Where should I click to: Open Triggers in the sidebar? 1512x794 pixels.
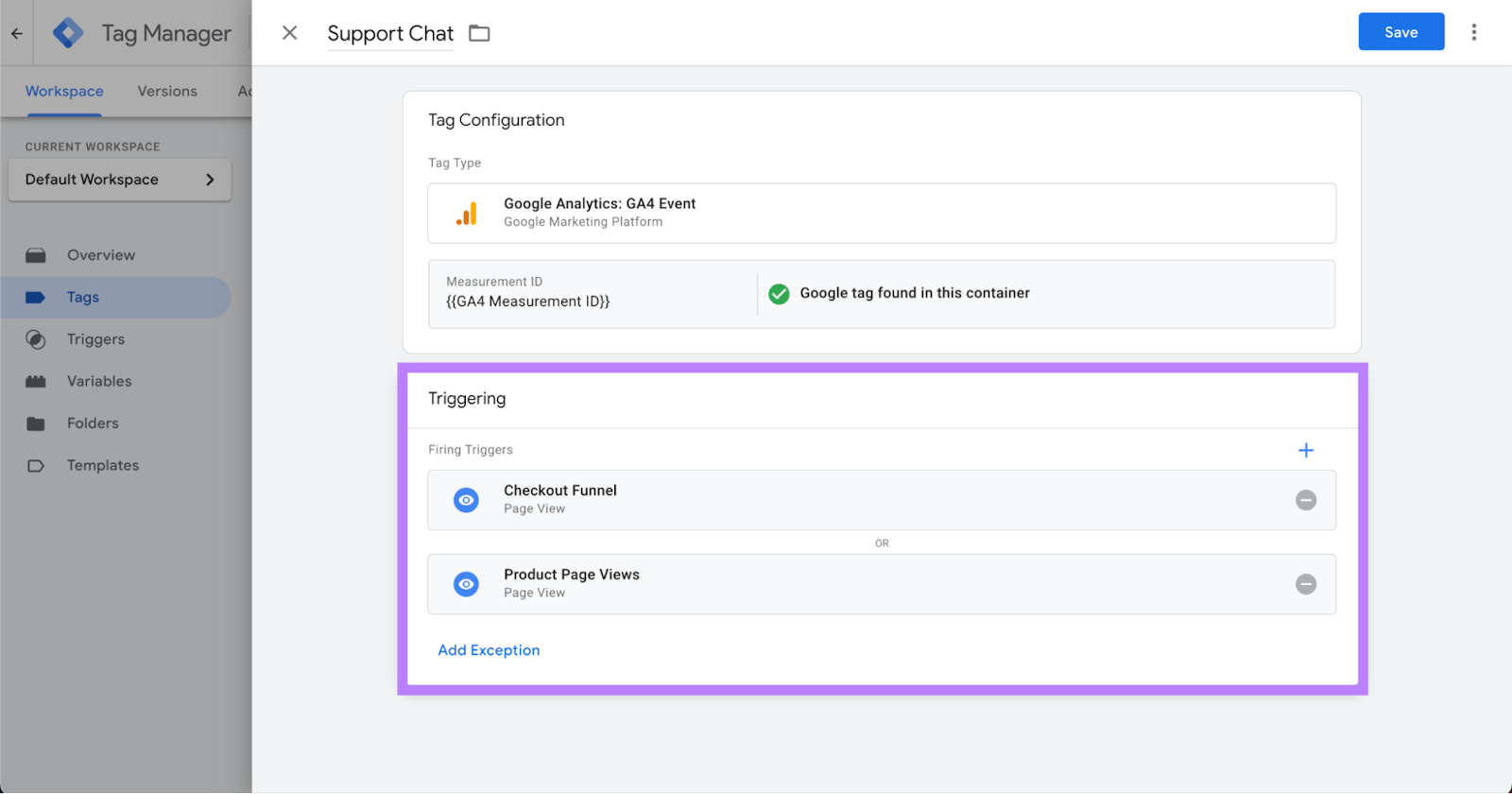(x=95, y=339)
